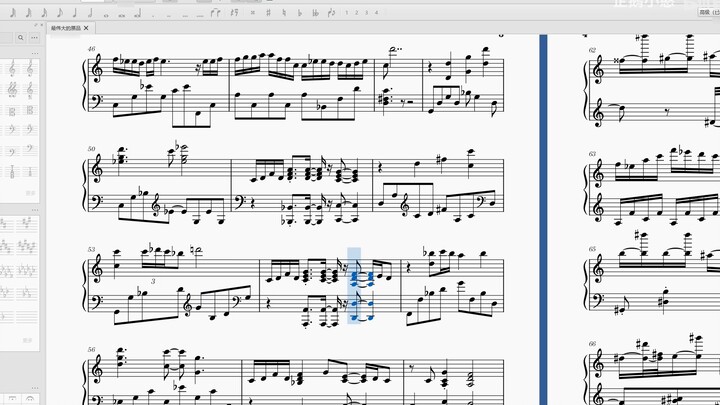The image size is (720, 405).
Task: Apply natural accidental from toolbar
Action: (284, 13)
